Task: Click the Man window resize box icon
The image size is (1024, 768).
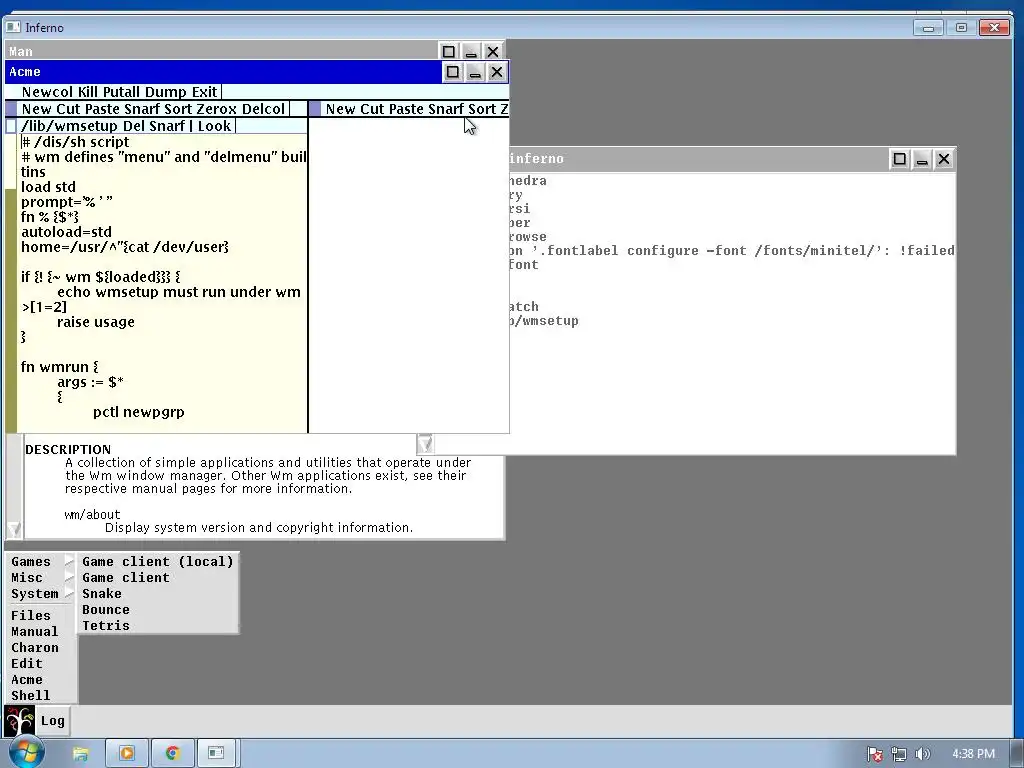Action: click(449, 51)
